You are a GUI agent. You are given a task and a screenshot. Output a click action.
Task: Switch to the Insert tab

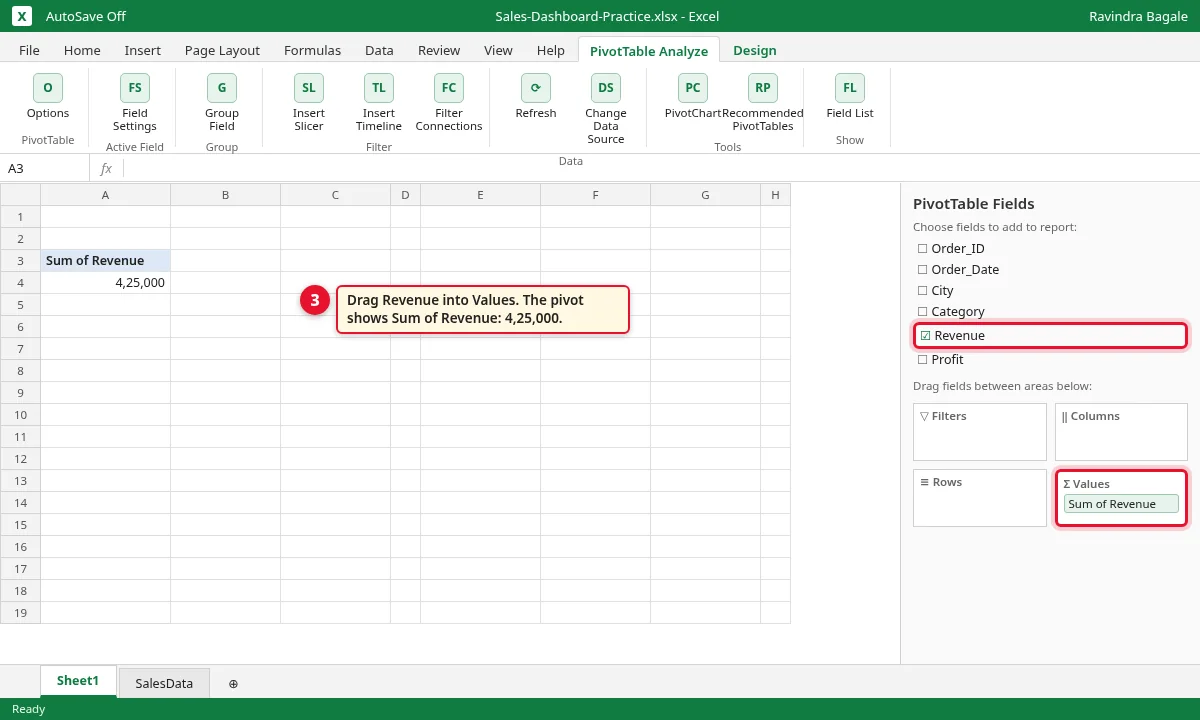point(143,50)
